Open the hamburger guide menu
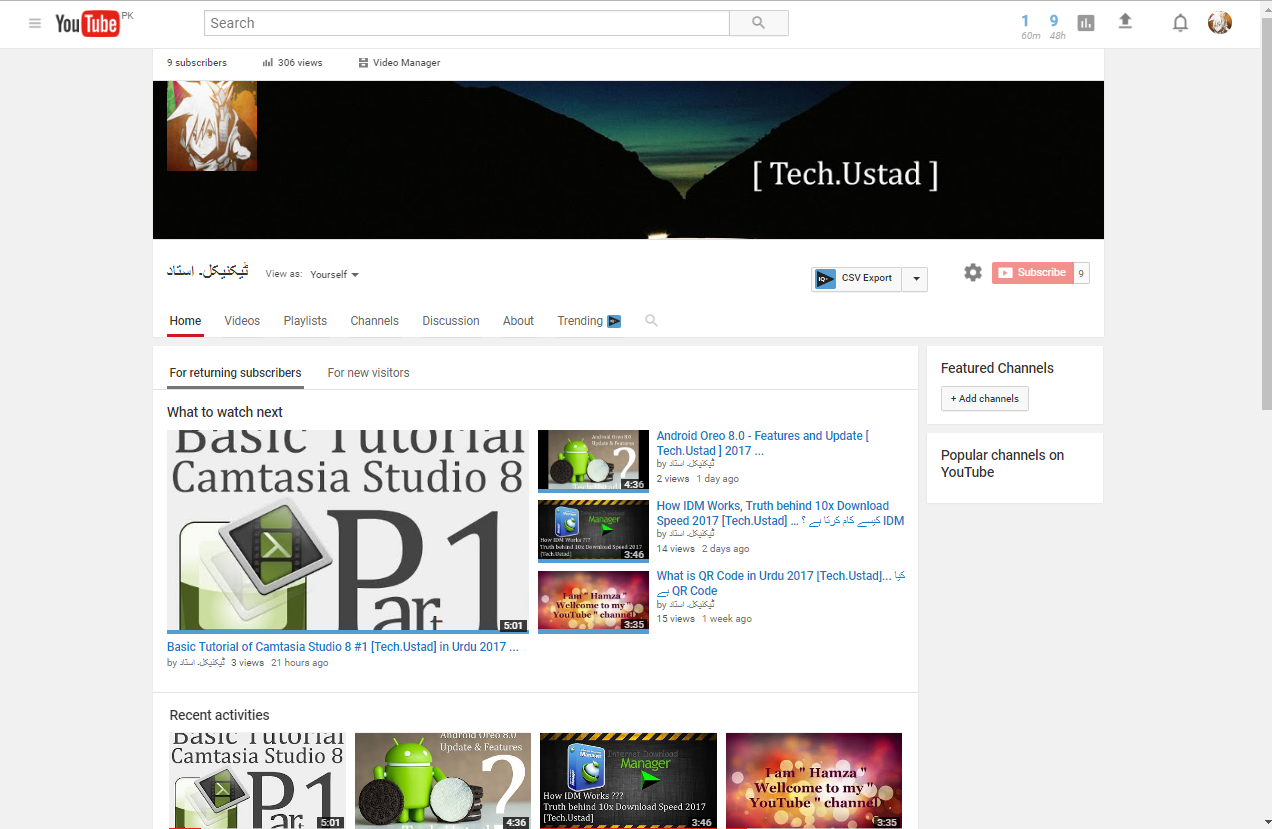 click(35, 23)
